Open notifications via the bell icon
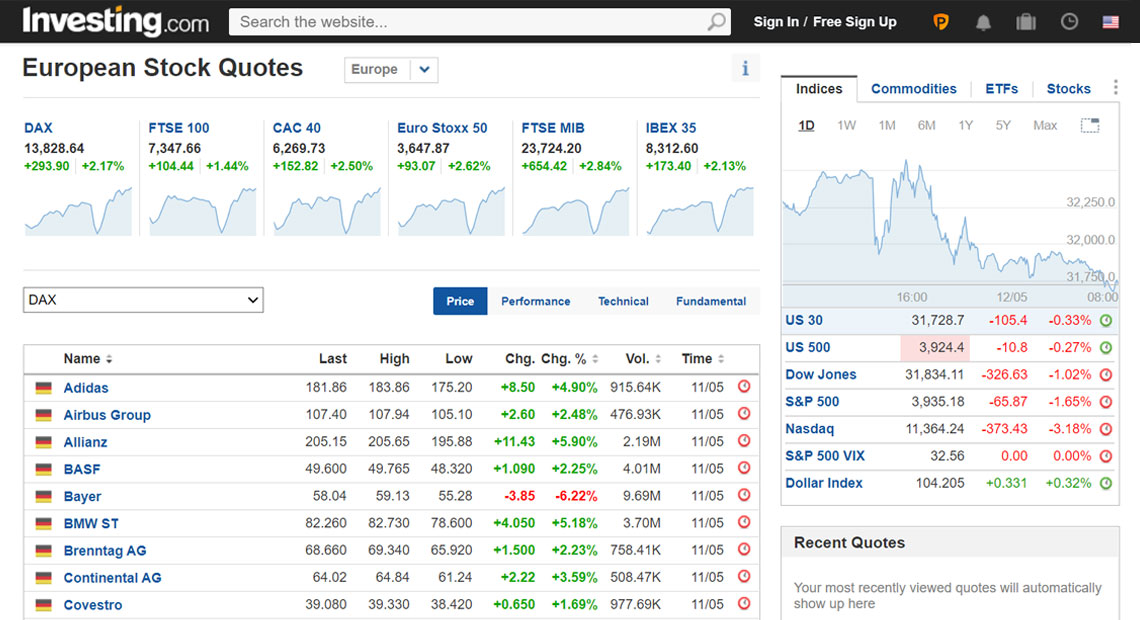 pyautogui.click(x=983, y=21)
